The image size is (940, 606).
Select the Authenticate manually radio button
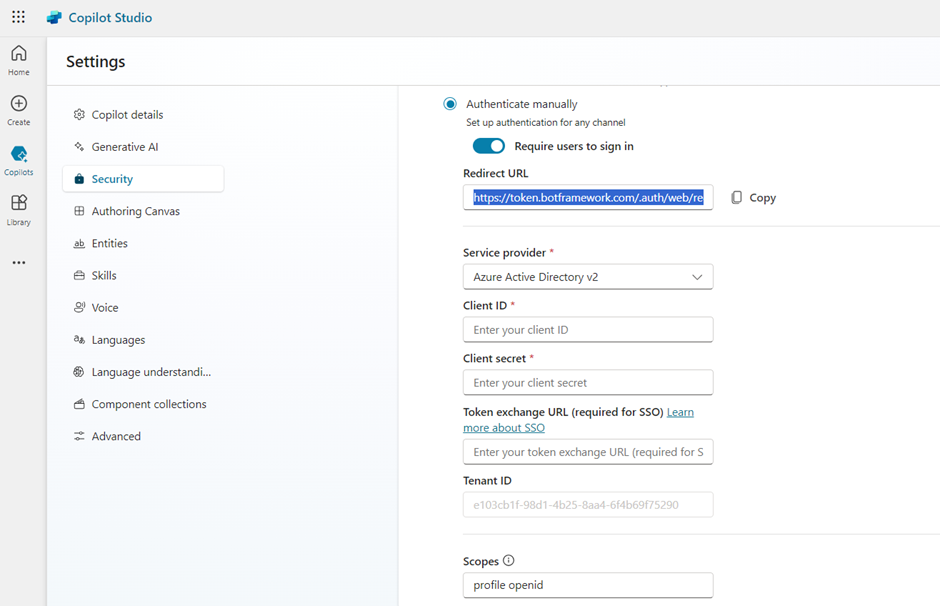pos(450,104)
